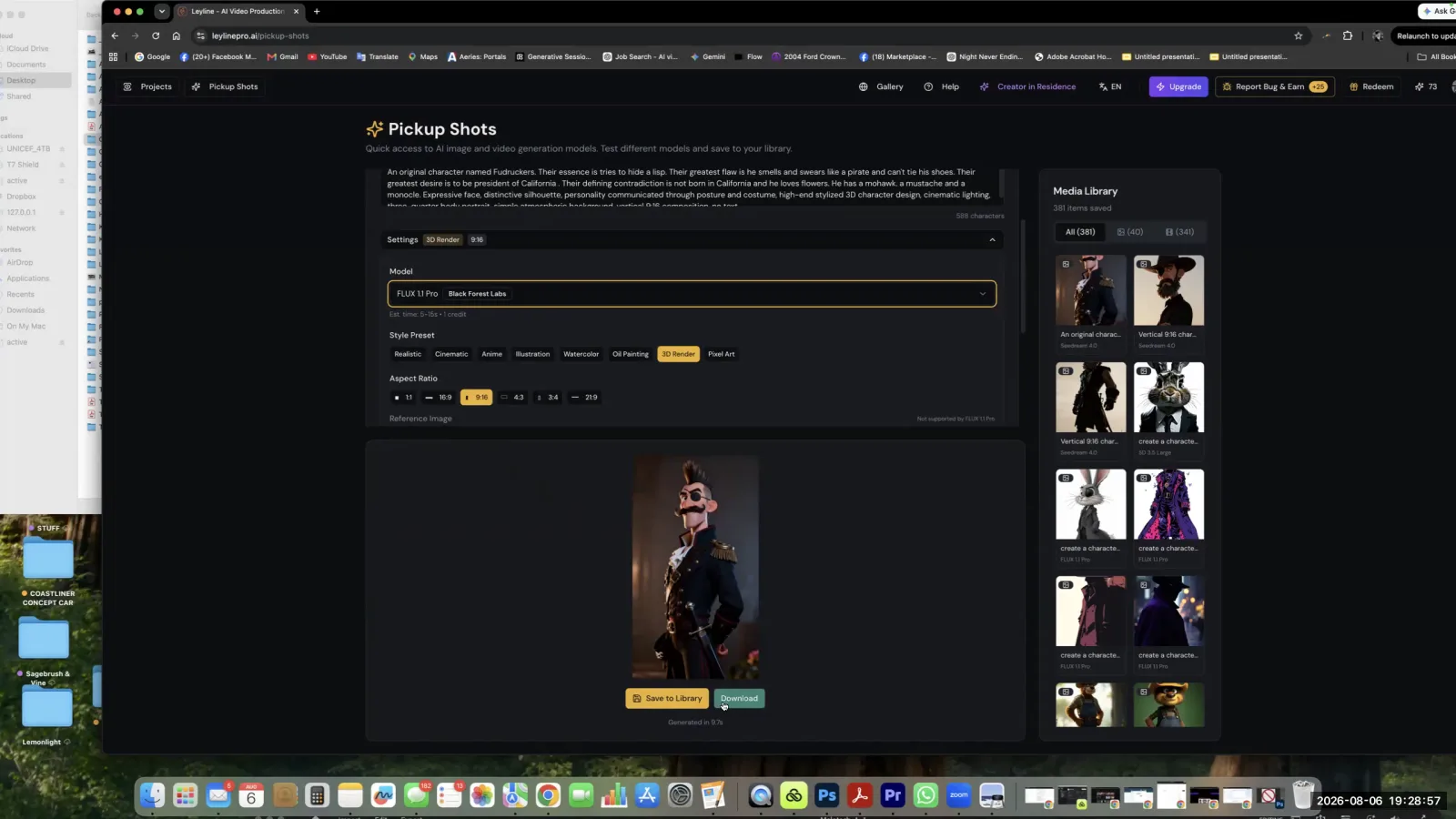Open a new browser tab
Screen dimensions: 1456x819
(x=317, y=11)
